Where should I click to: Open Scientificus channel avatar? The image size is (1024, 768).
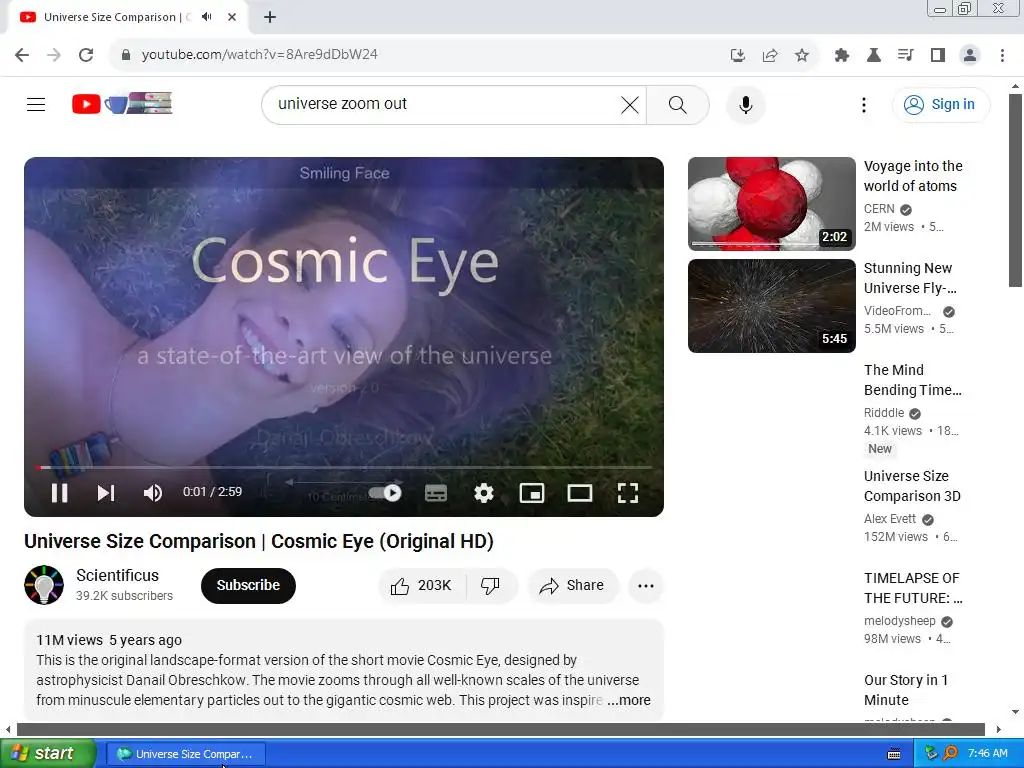tap(44, 585)
